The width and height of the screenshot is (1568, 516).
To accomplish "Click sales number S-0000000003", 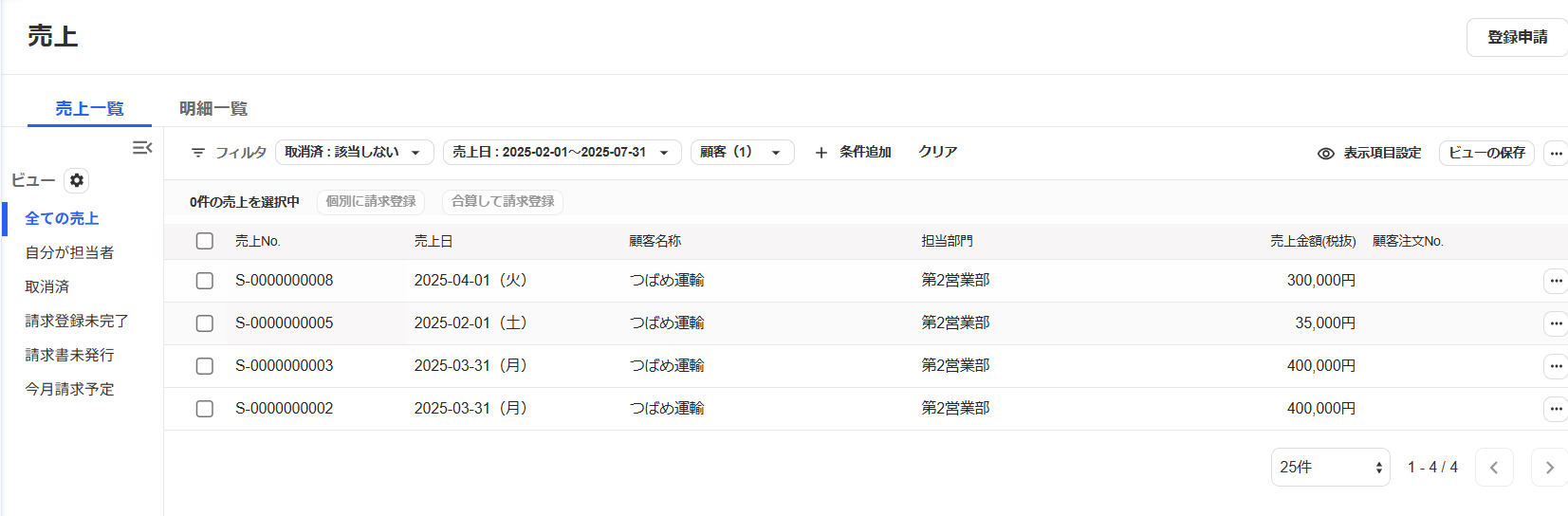I will [x=285, y=366].
